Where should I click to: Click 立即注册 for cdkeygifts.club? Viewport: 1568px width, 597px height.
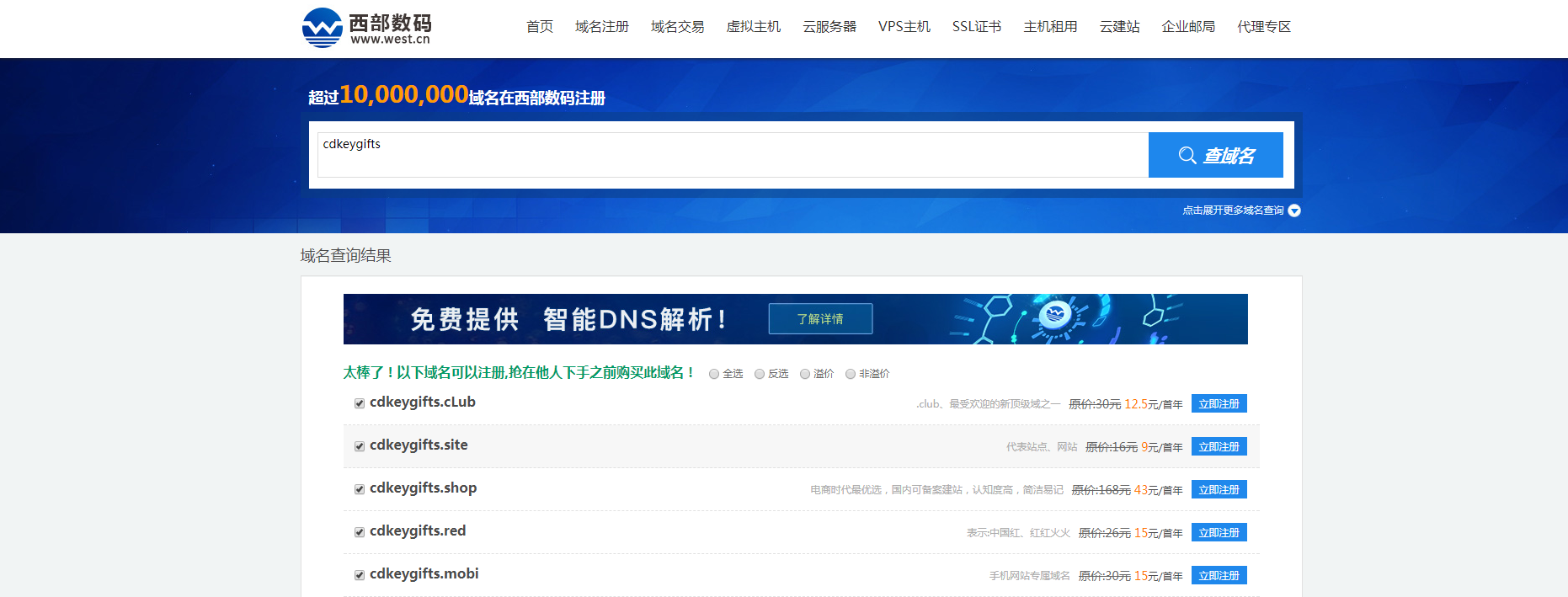pos(1219,403)
